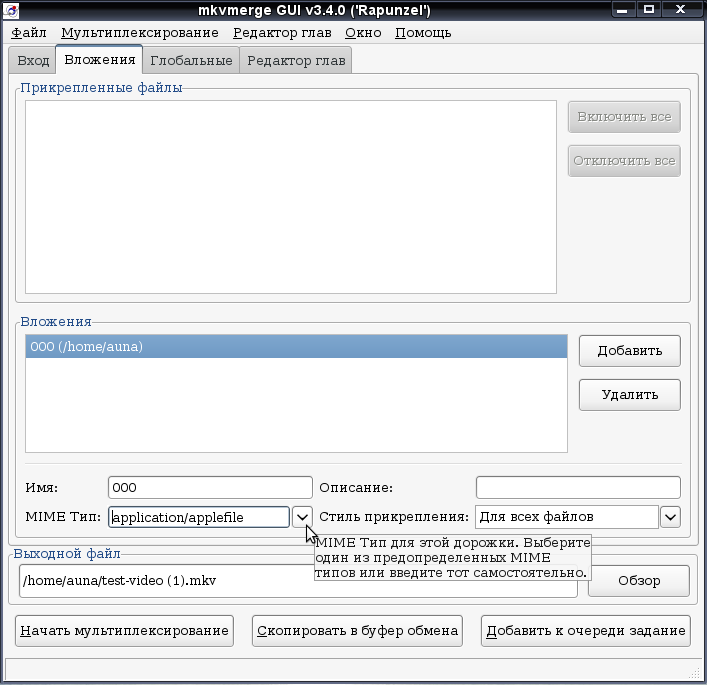Click the Описание text field
This screenshot has width=707, height=685.
pyautogui.click(x=578, y=487)
